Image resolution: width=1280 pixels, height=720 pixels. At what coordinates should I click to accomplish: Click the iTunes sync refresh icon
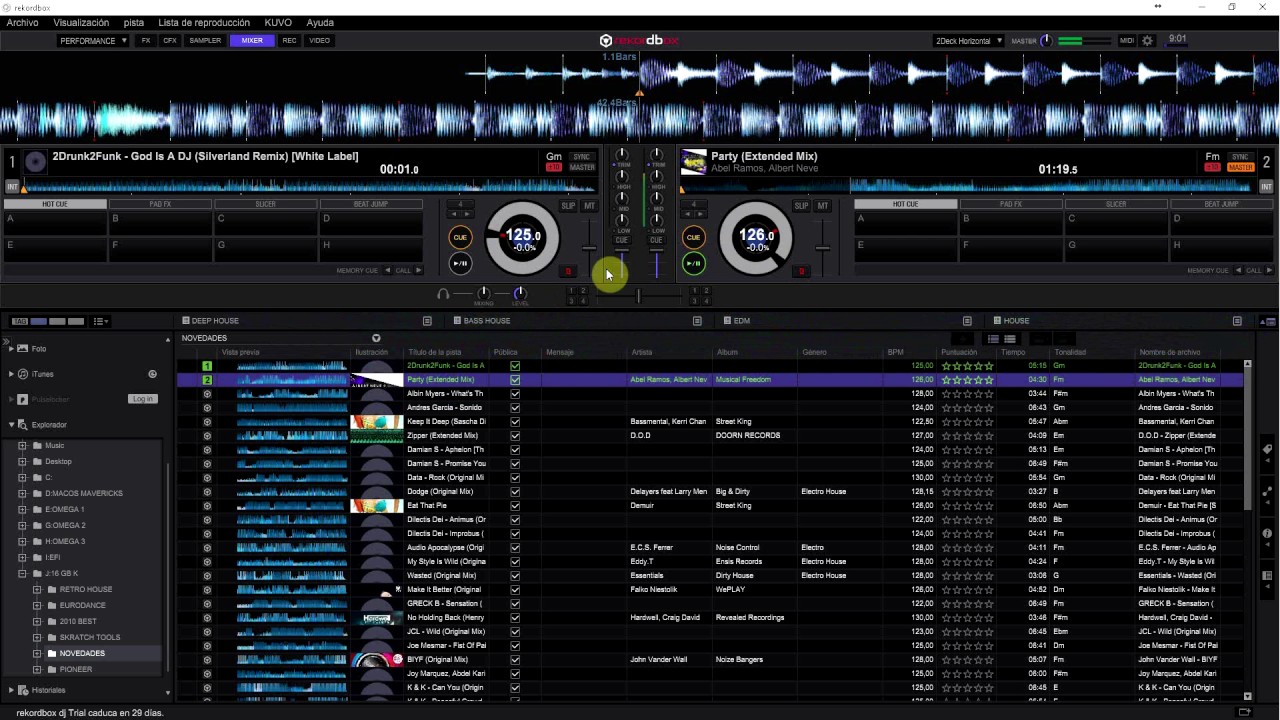click(x=153, y=374)
